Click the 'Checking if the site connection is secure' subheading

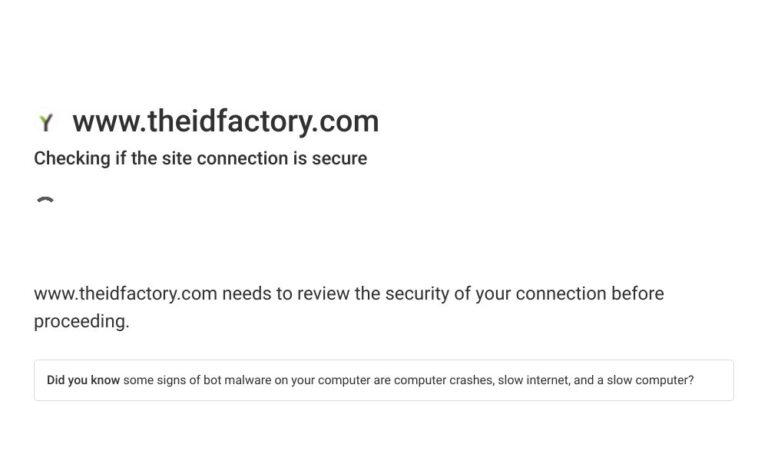(200, 159)
